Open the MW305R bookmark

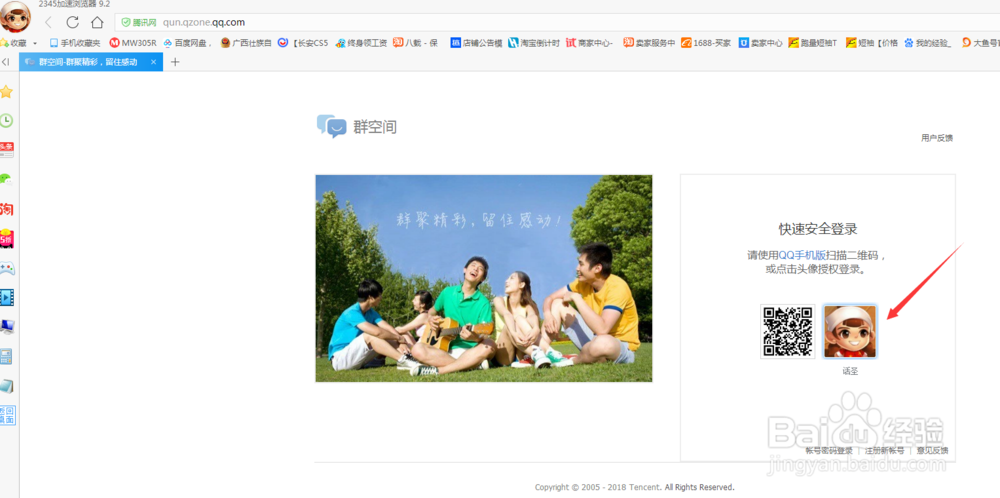tap(133, 43)
